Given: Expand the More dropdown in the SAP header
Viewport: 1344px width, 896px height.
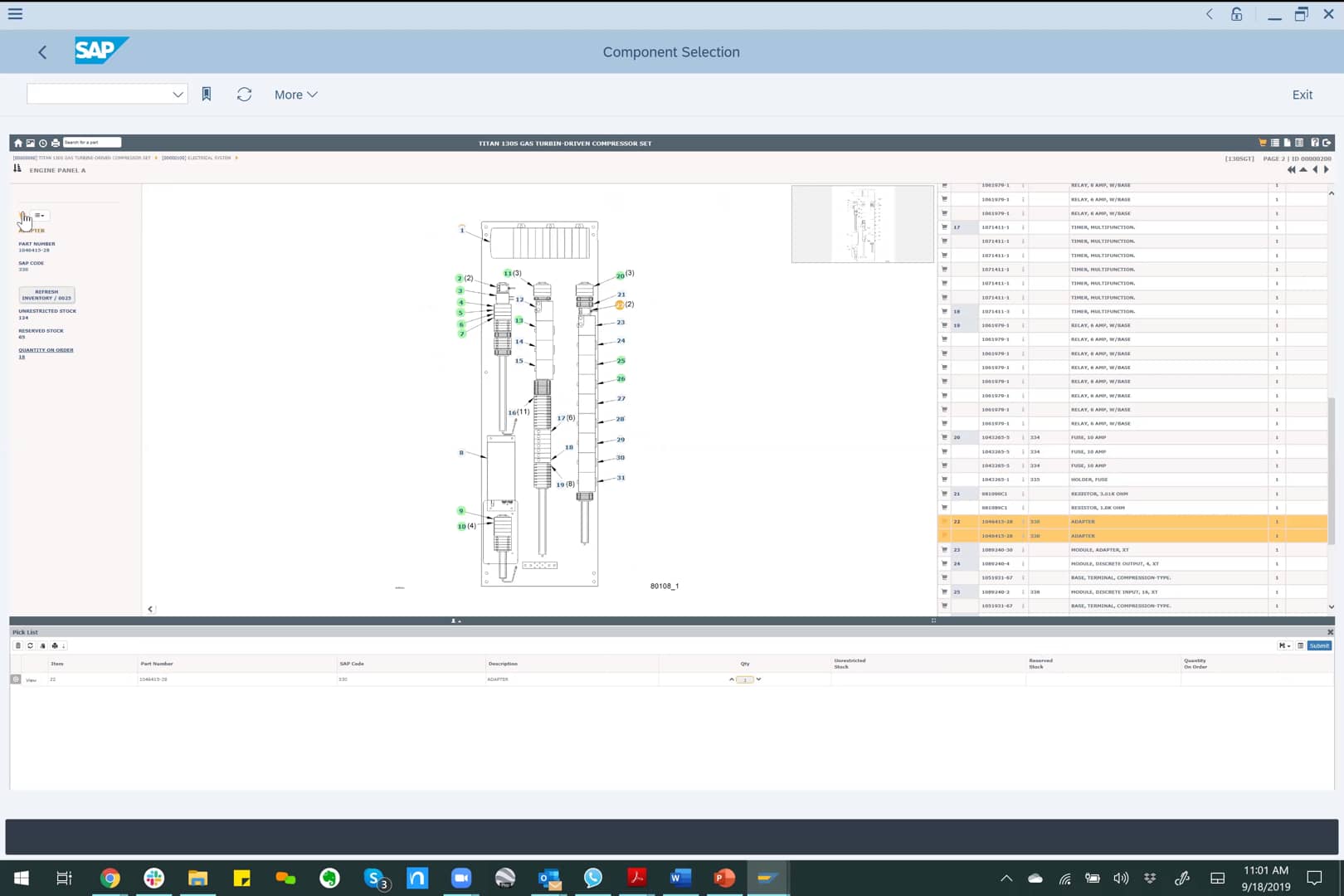Looking at the screenshot, I should pyautogui.click(x=295, y=94).
